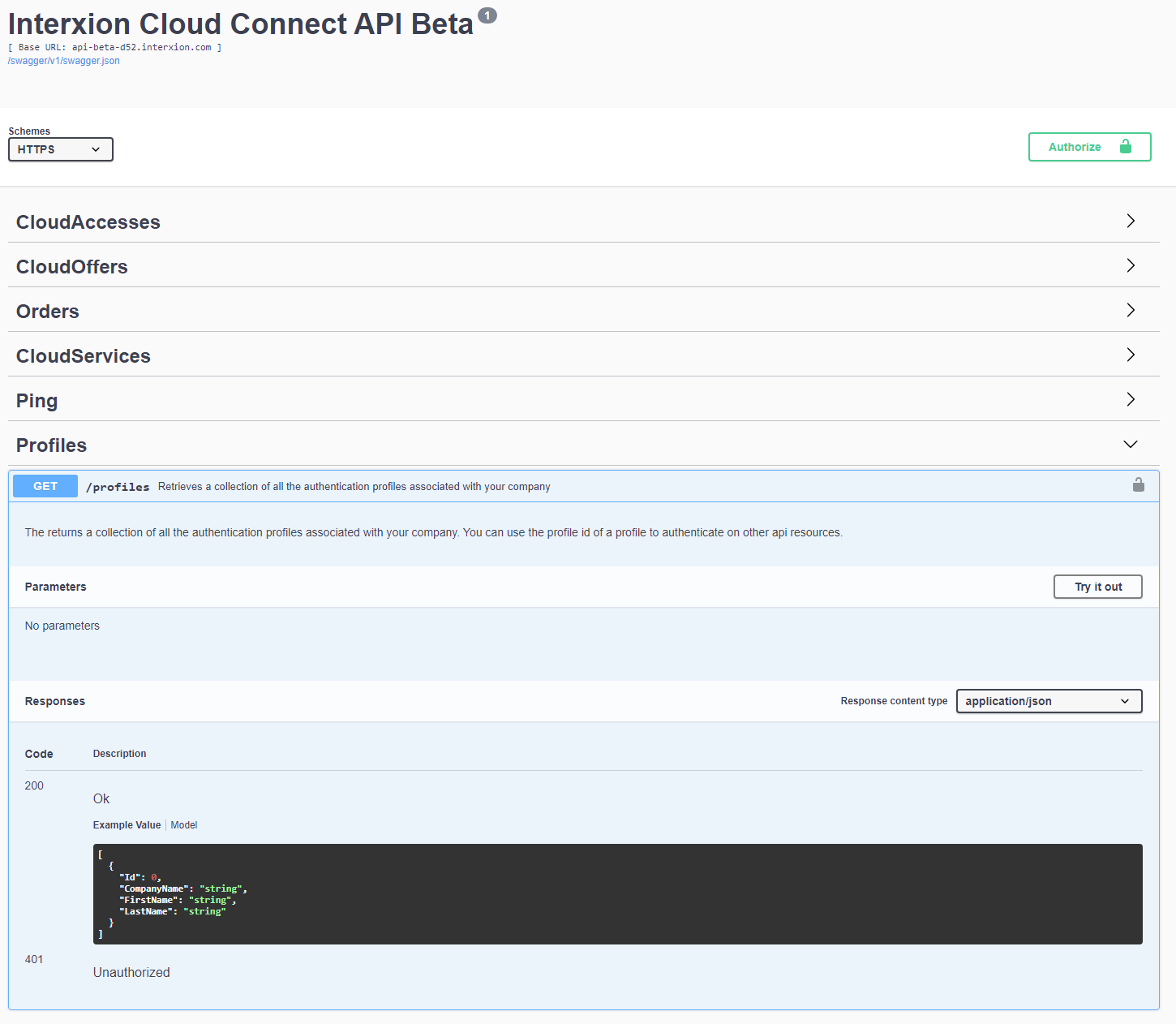Select the Example Value tab
The width and height of the screenshot is (1176, 1024).
click(x=127, y=825)
